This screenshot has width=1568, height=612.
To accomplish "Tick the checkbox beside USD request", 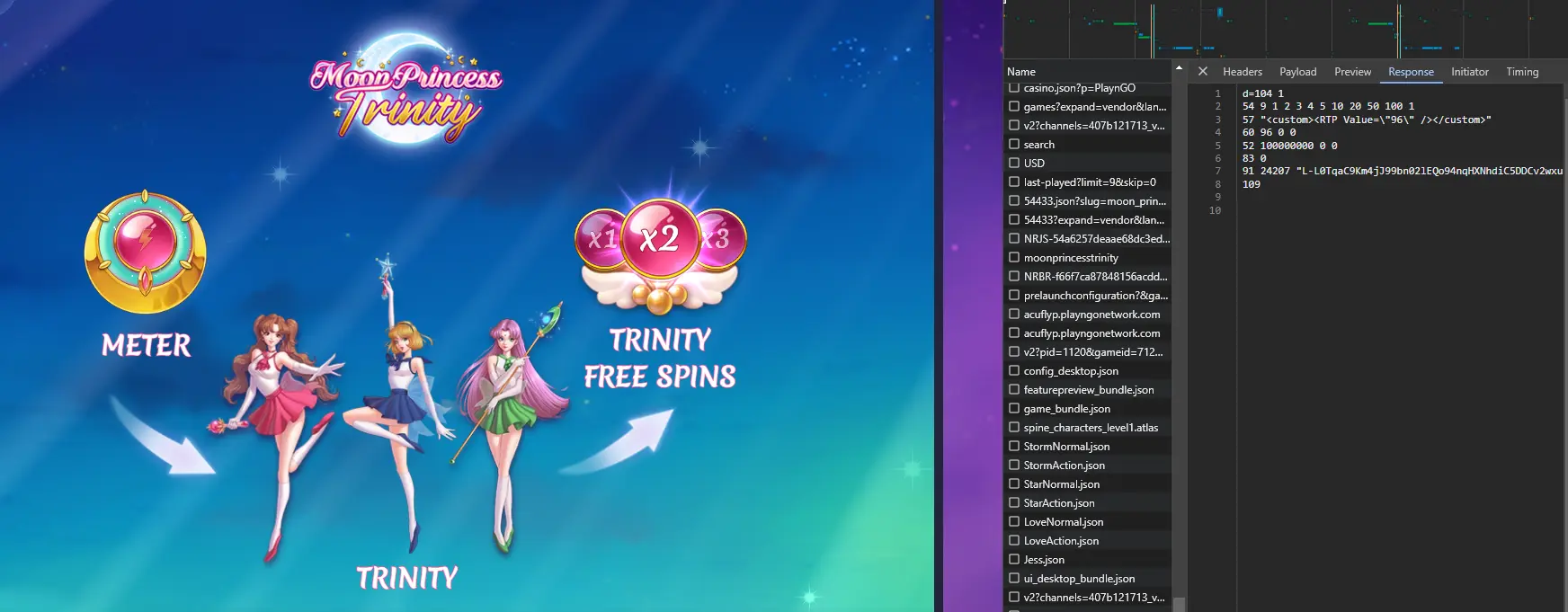I will [x=1014, y=163].
